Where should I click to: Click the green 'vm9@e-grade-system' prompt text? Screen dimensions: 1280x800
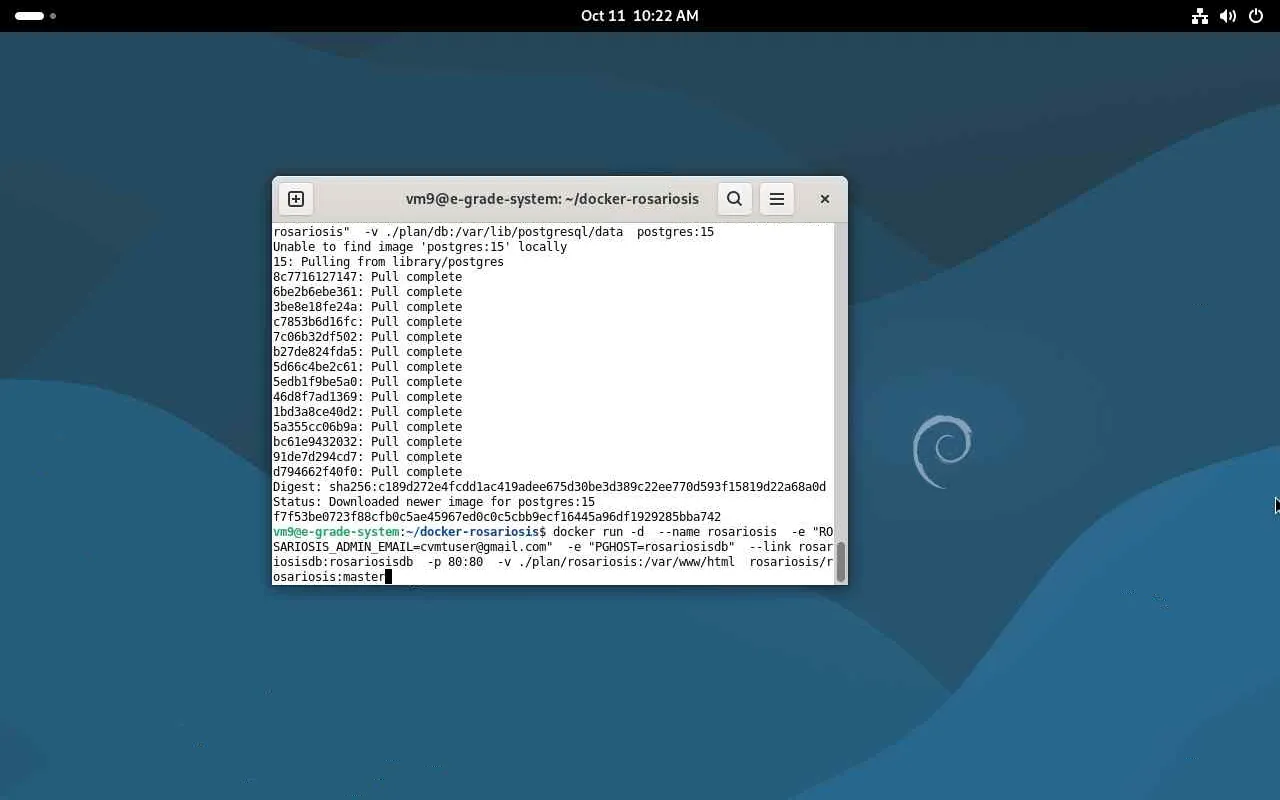tap(336, 532)
